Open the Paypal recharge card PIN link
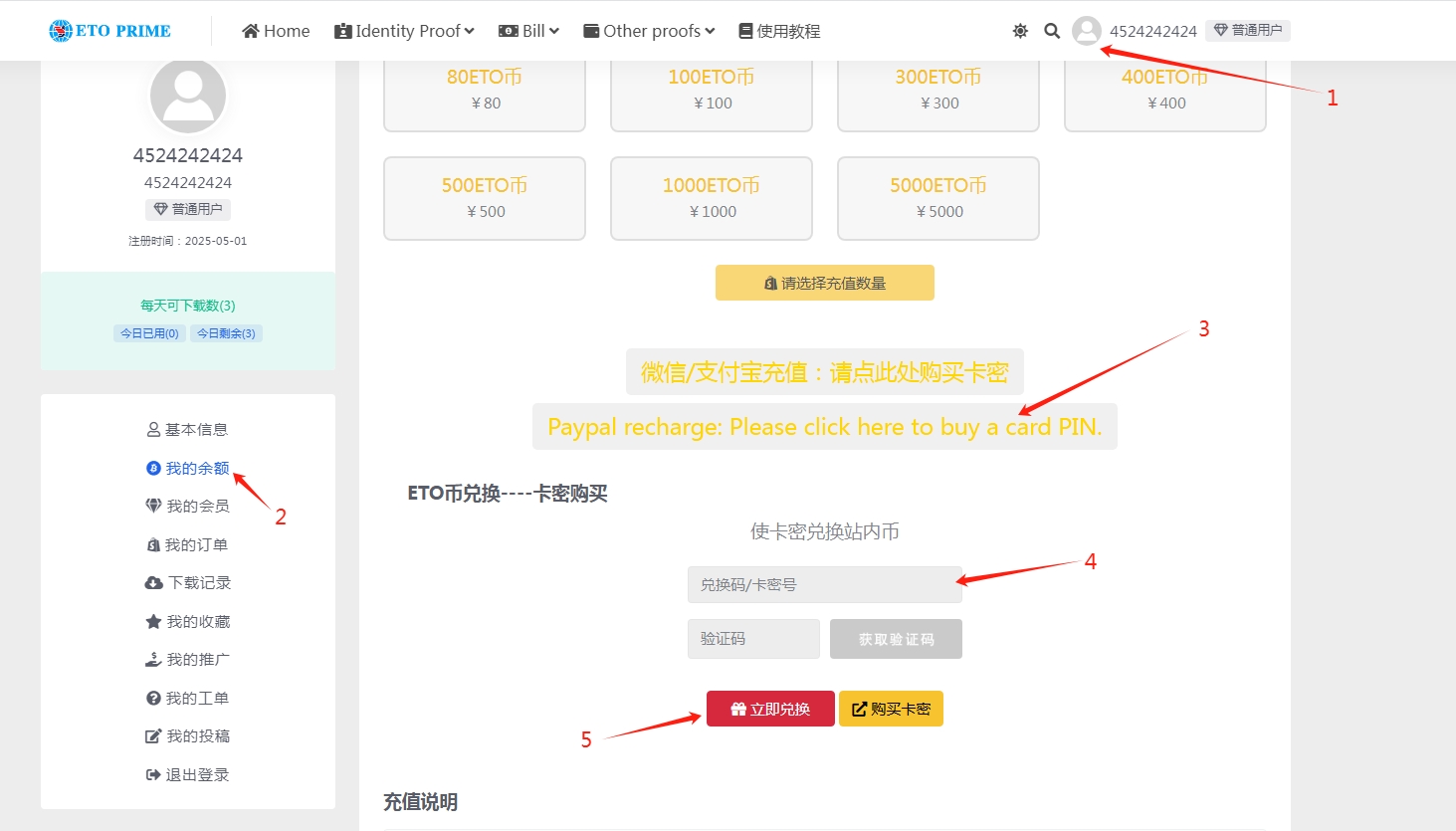This screenshot has height=831, width=1456. pos(824,427)
